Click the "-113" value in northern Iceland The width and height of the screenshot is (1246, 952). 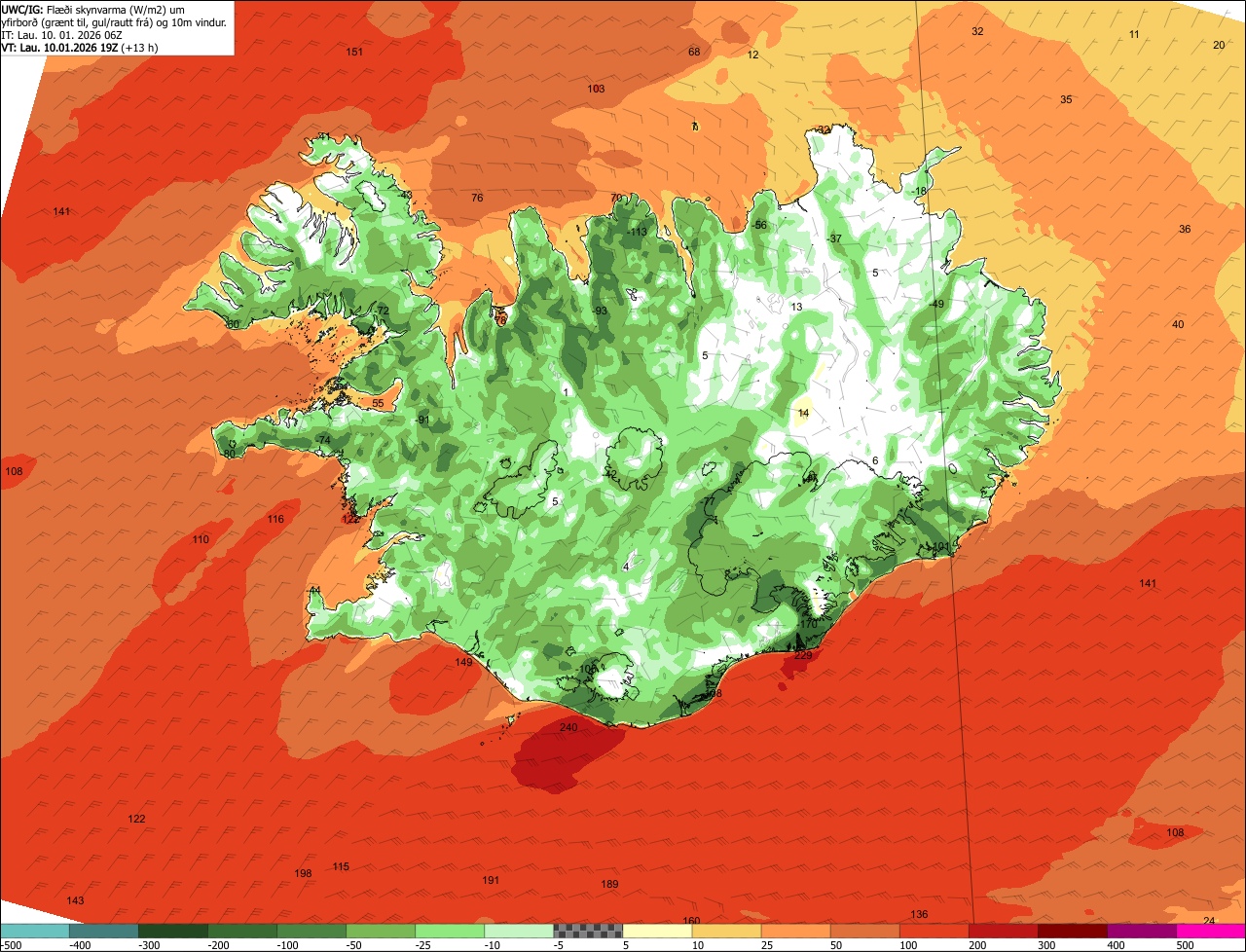tap(637, 232)
